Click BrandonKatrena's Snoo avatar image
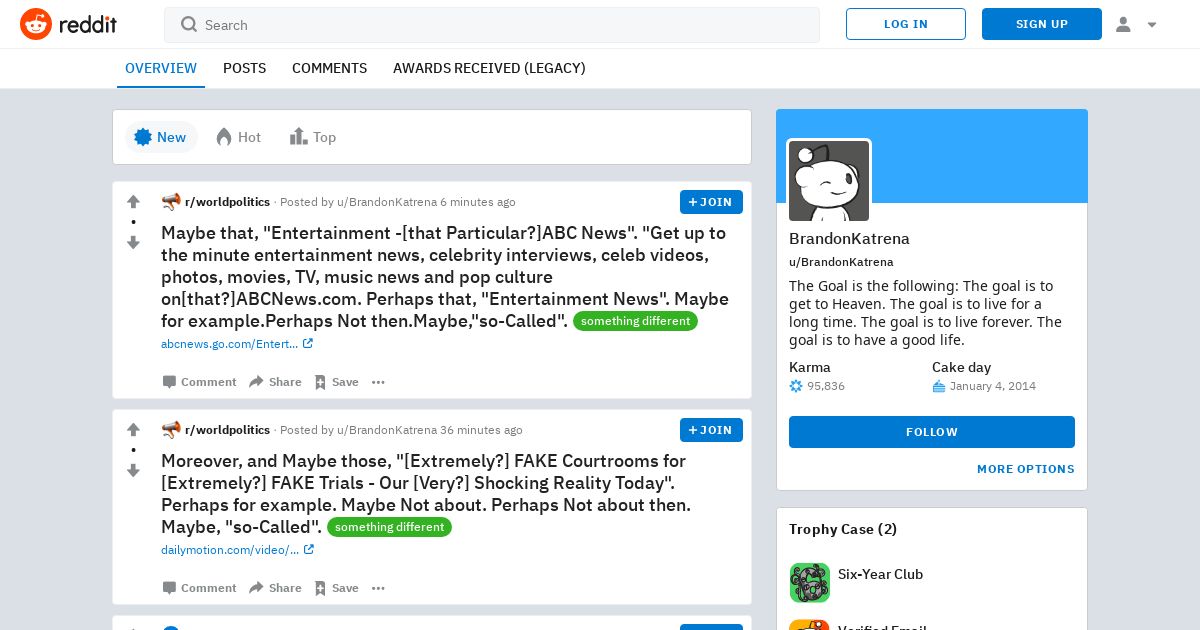The height and width of the screenshot is (630, 1200). [x=829, y=181]
